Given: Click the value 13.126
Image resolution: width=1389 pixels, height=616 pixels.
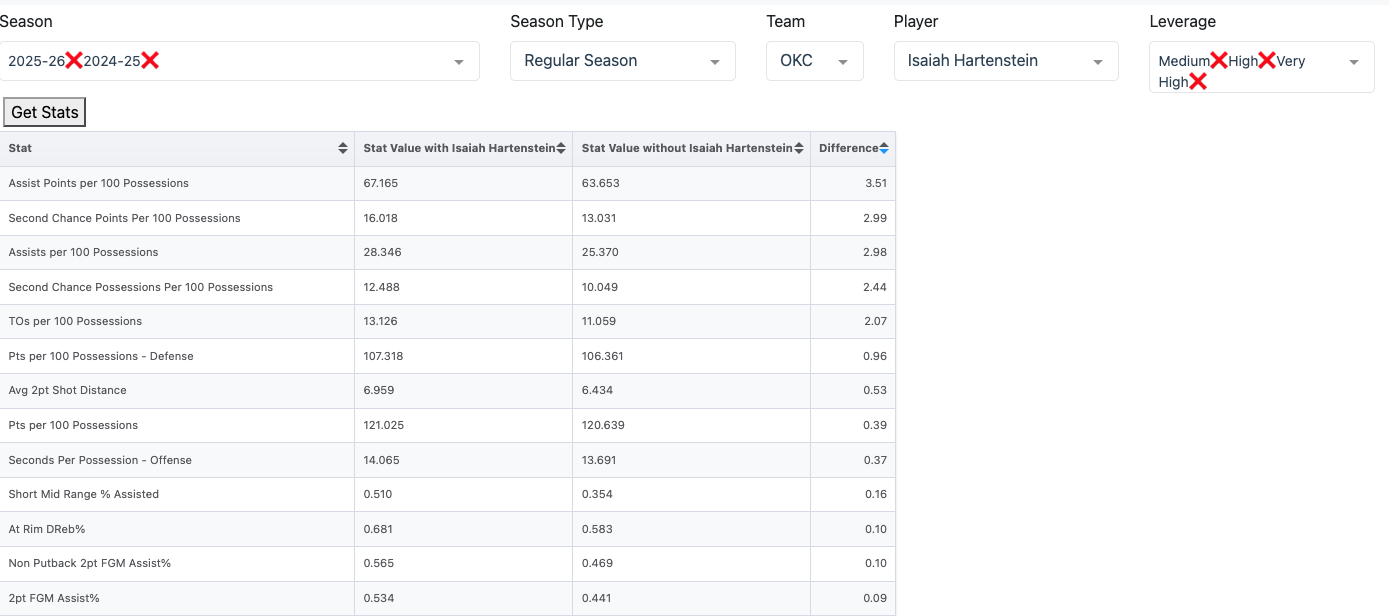Looking at the screenshot, I should click(381, 321).
